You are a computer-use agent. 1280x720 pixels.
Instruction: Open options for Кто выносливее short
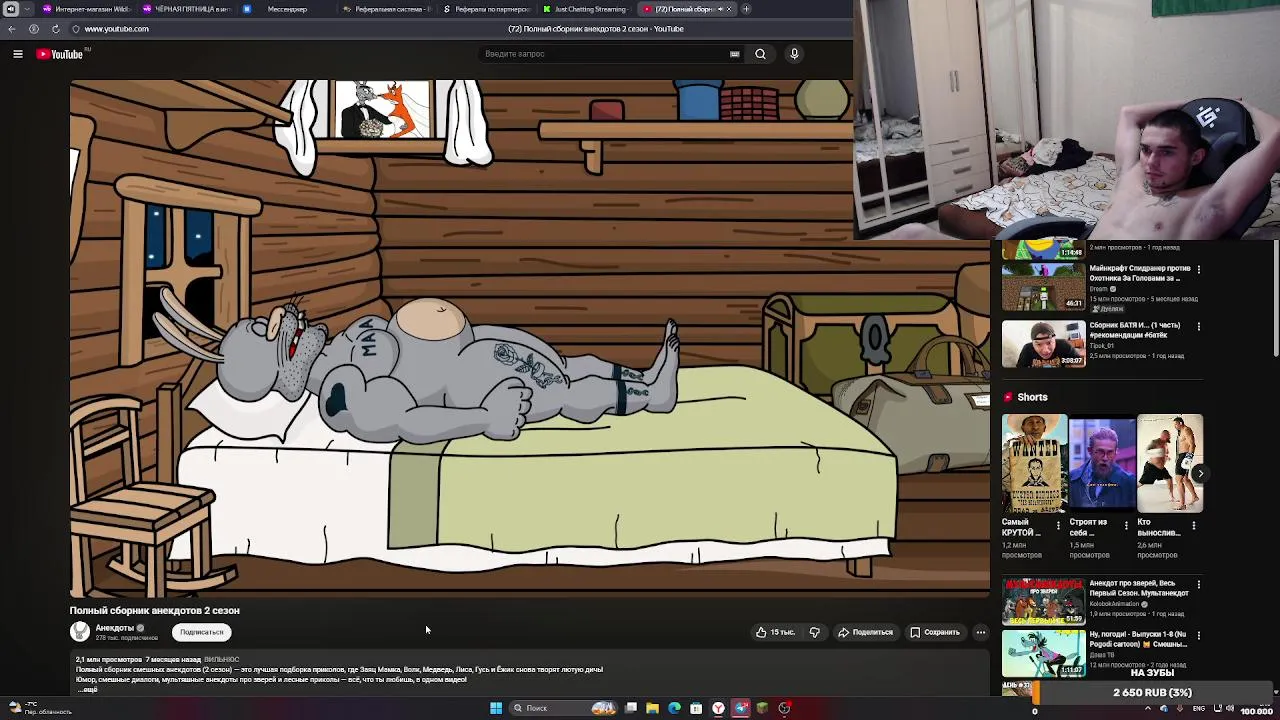tap(1194, 524)
